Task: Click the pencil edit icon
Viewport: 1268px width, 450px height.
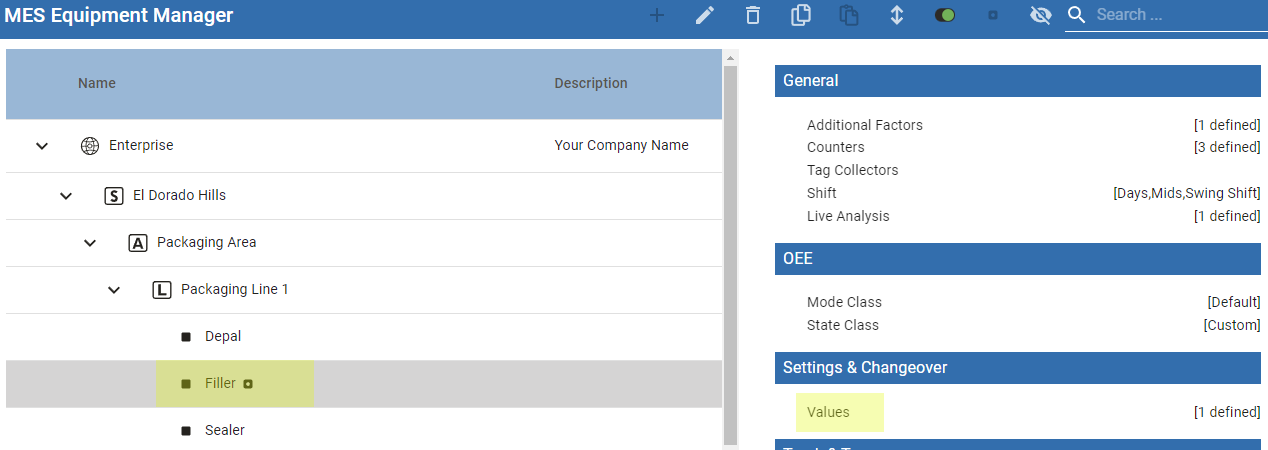Action: 705,15
